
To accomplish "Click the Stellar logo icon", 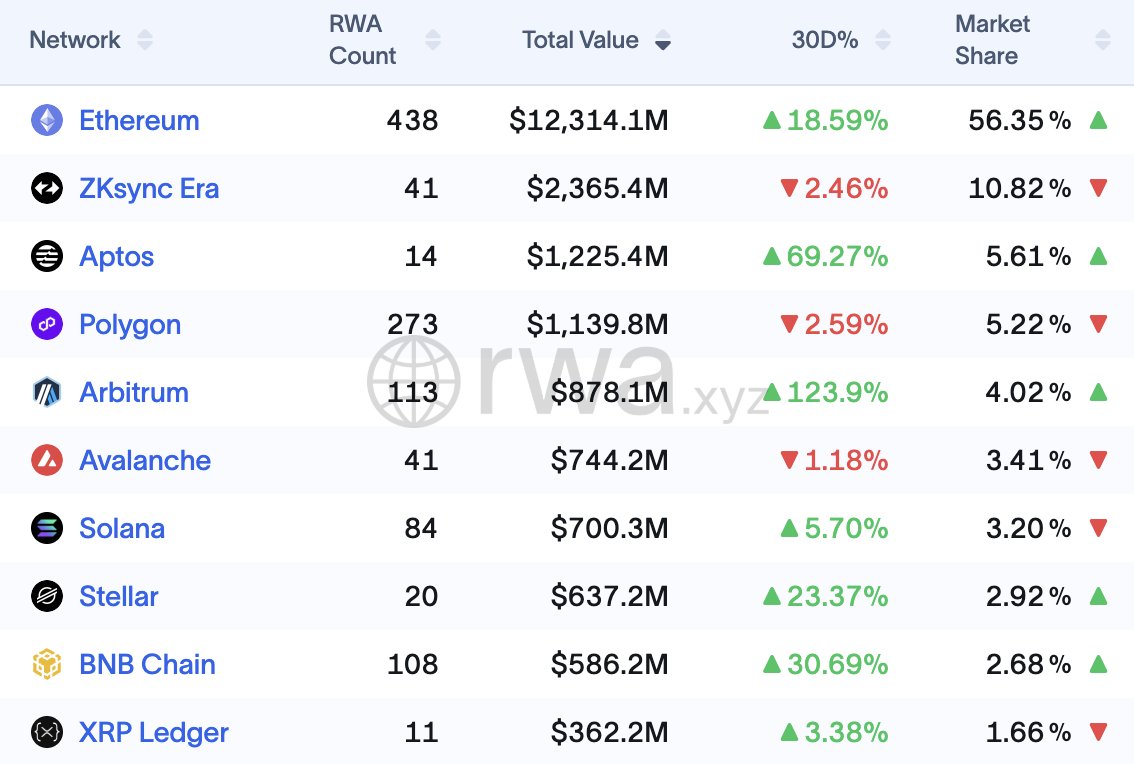I will [46, 597].
